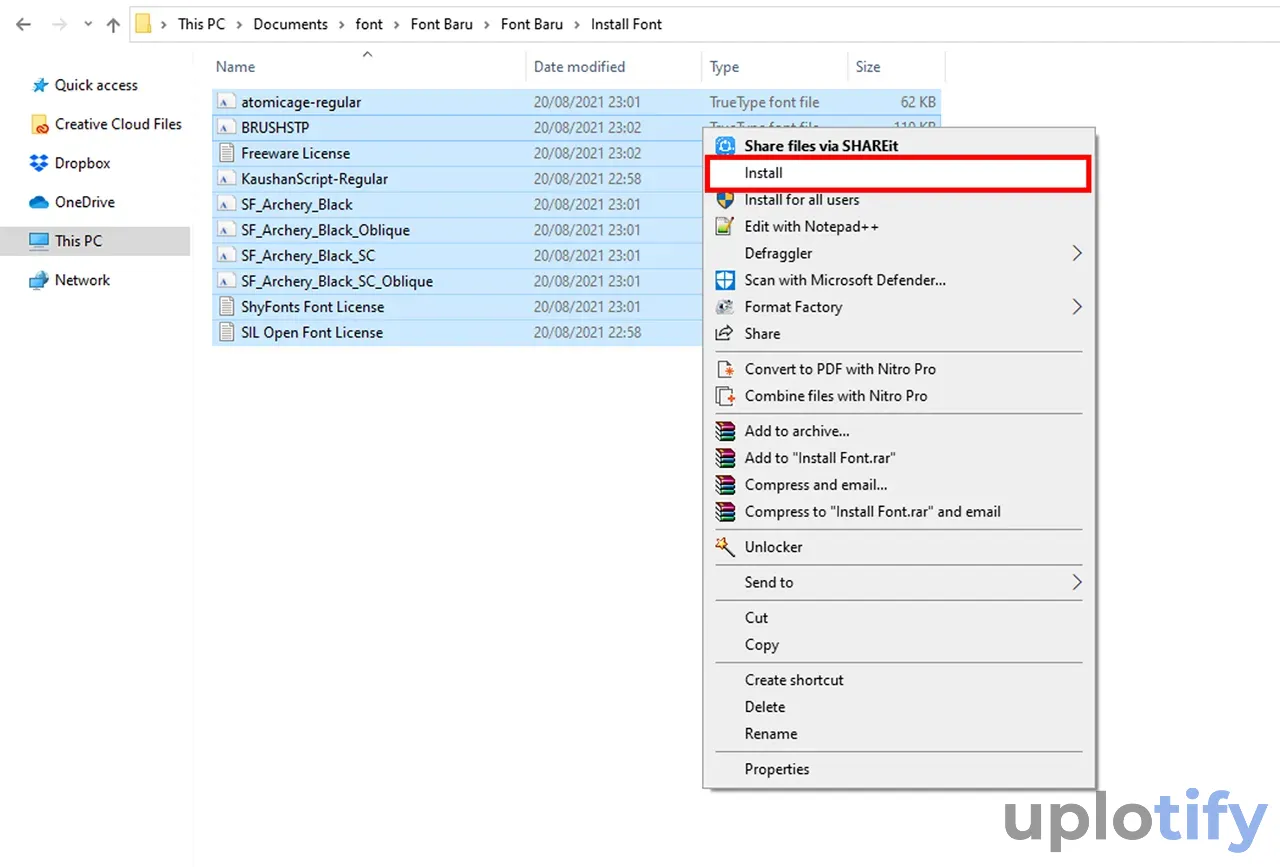Click the BRUSHSTP font file icon
1280x867 pixels.
tap(226, 128)
